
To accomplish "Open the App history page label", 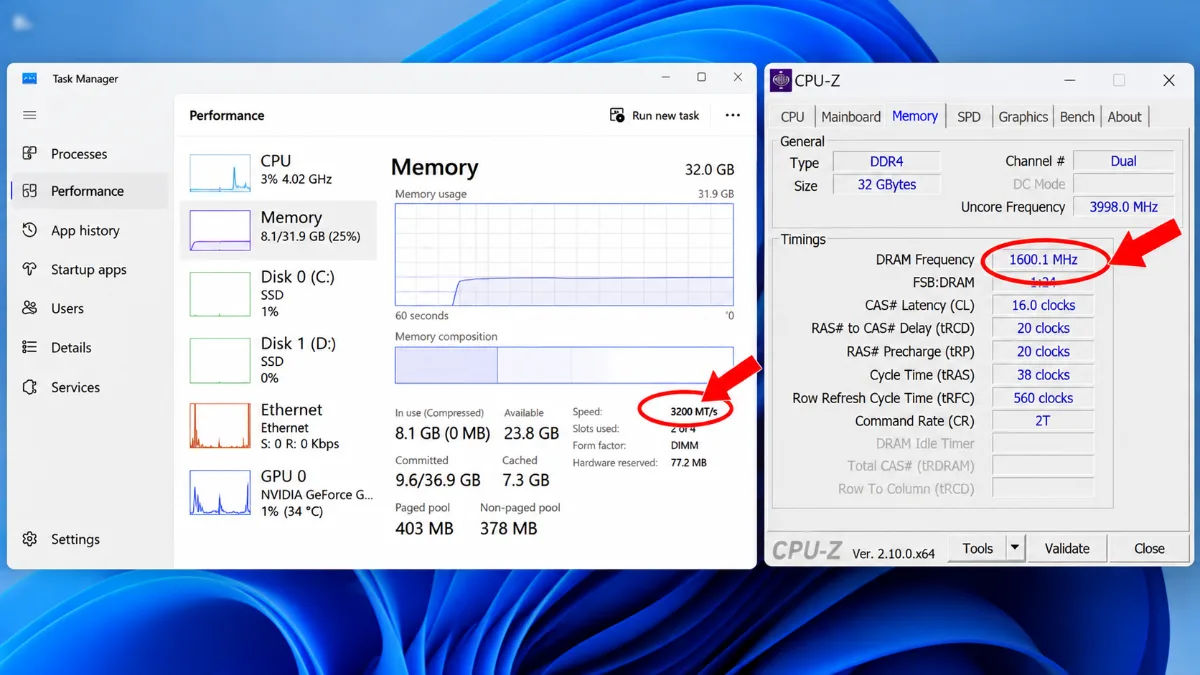I will [85, 231].
